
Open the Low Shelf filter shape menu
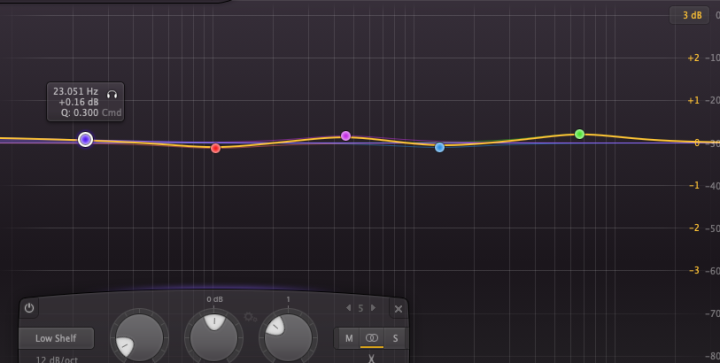click(x=56, y=338)
